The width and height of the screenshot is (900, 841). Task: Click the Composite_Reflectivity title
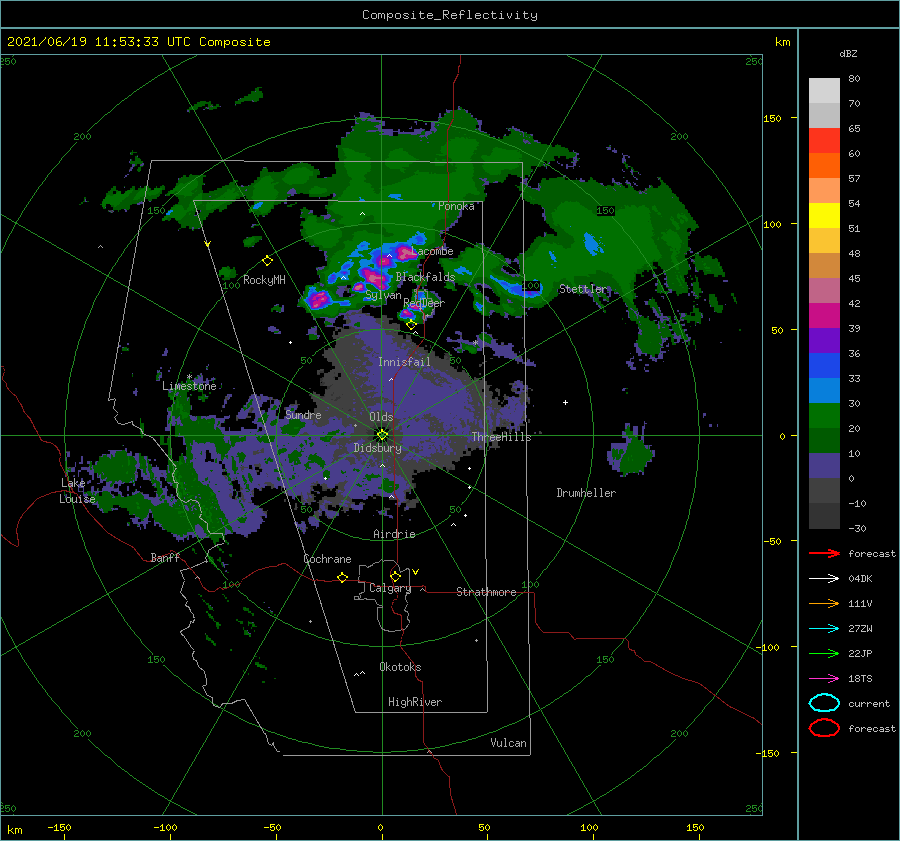click(450, 15)
